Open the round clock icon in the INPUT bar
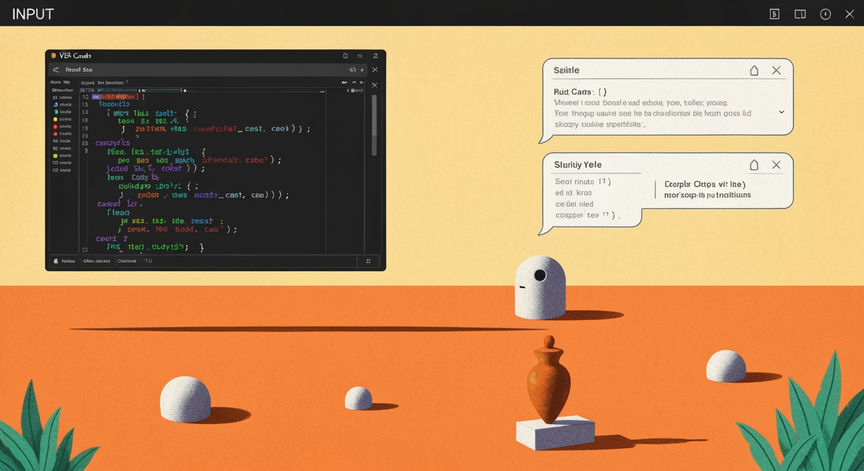Screen dimensions: 864x471 (x=825, y=14)
